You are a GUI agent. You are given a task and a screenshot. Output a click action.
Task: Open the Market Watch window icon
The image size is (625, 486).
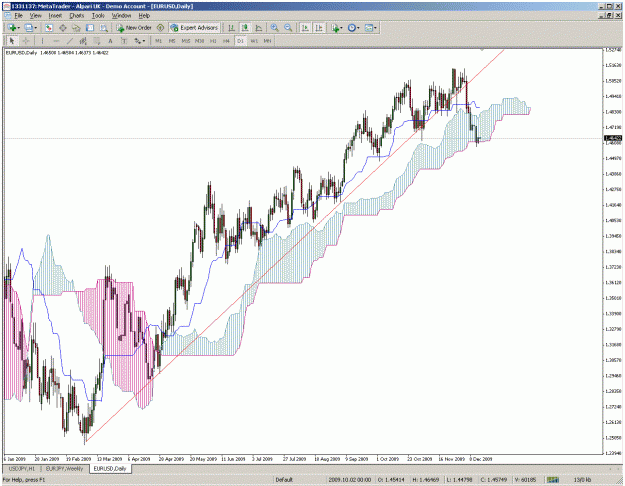(49, 28)
